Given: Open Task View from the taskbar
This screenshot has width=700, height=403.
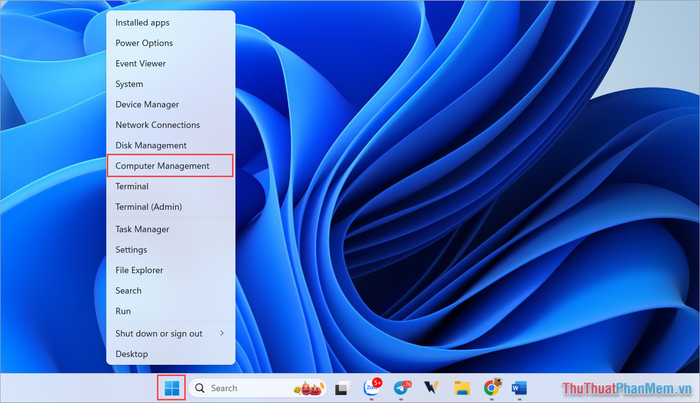Looking at the screenshot, I should 342,388.
